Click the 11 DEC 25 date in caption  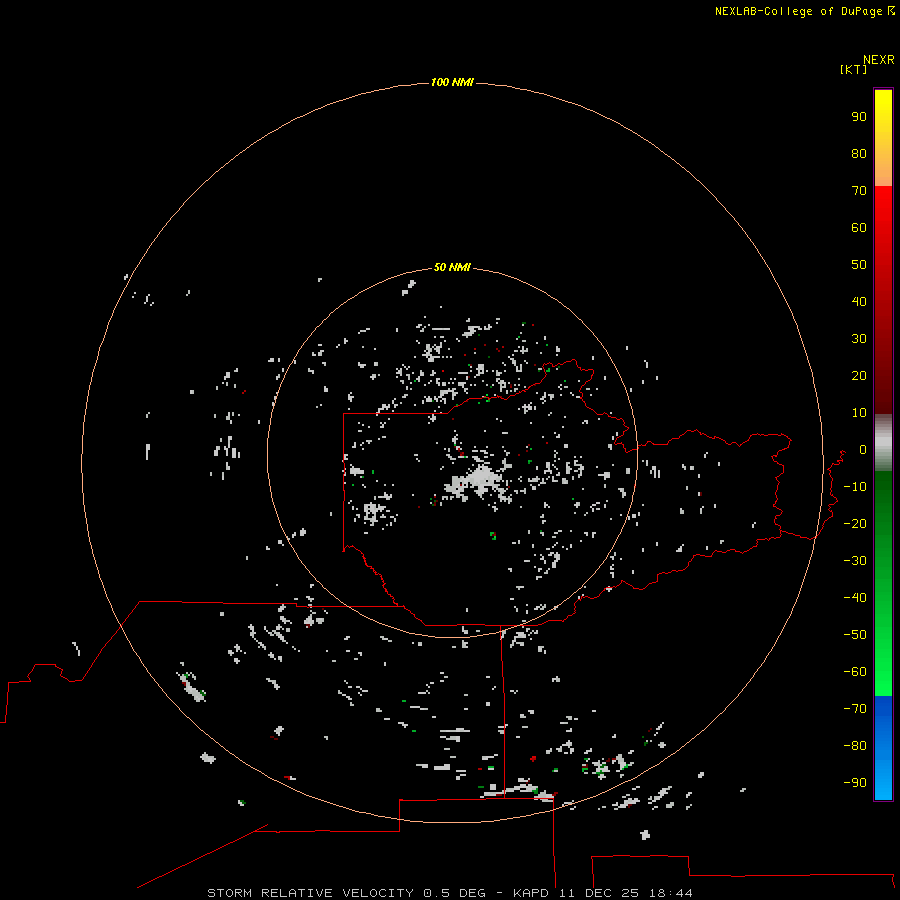coord(600,893)
